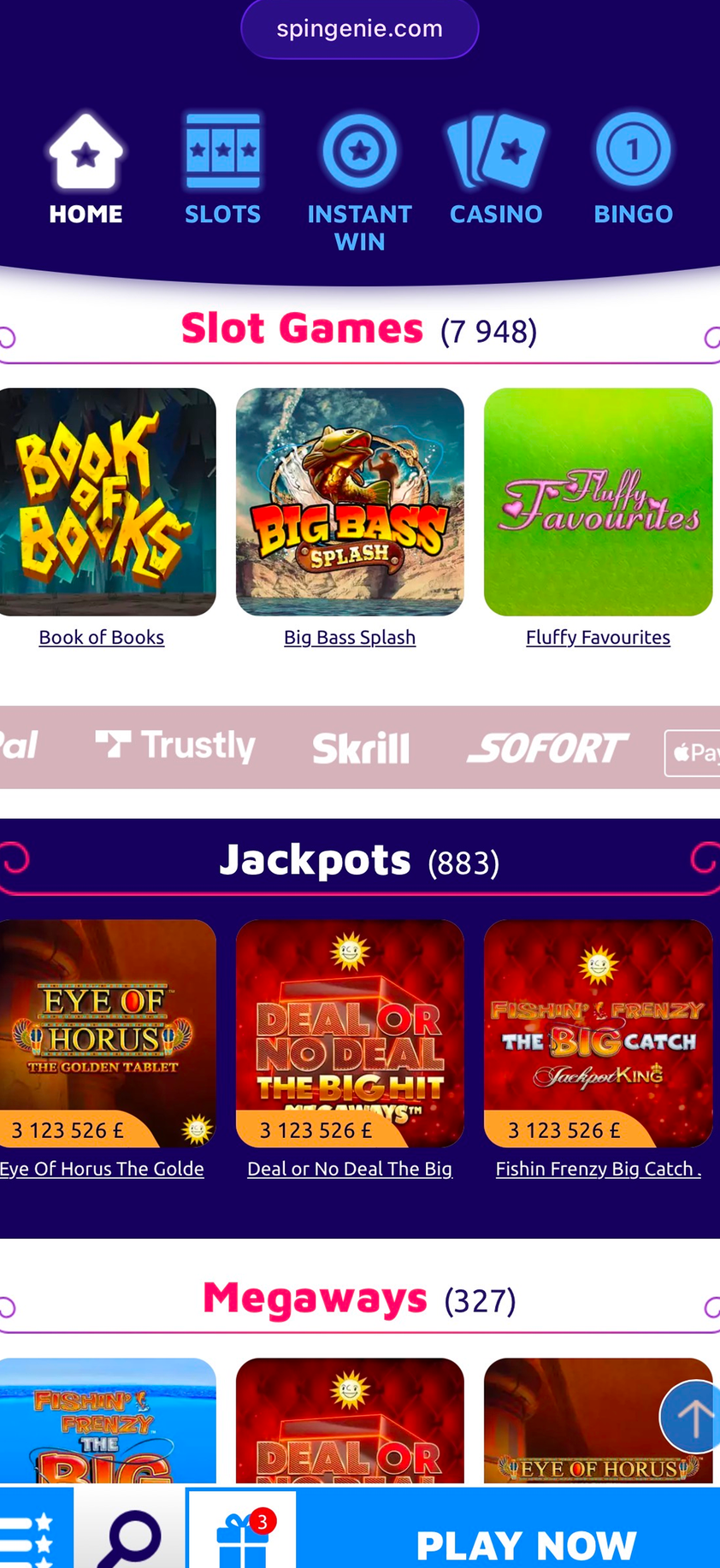Open the Big Bass Splash link
The width and height of the screenshot is (720, 1568).
[x=350, y=637]
